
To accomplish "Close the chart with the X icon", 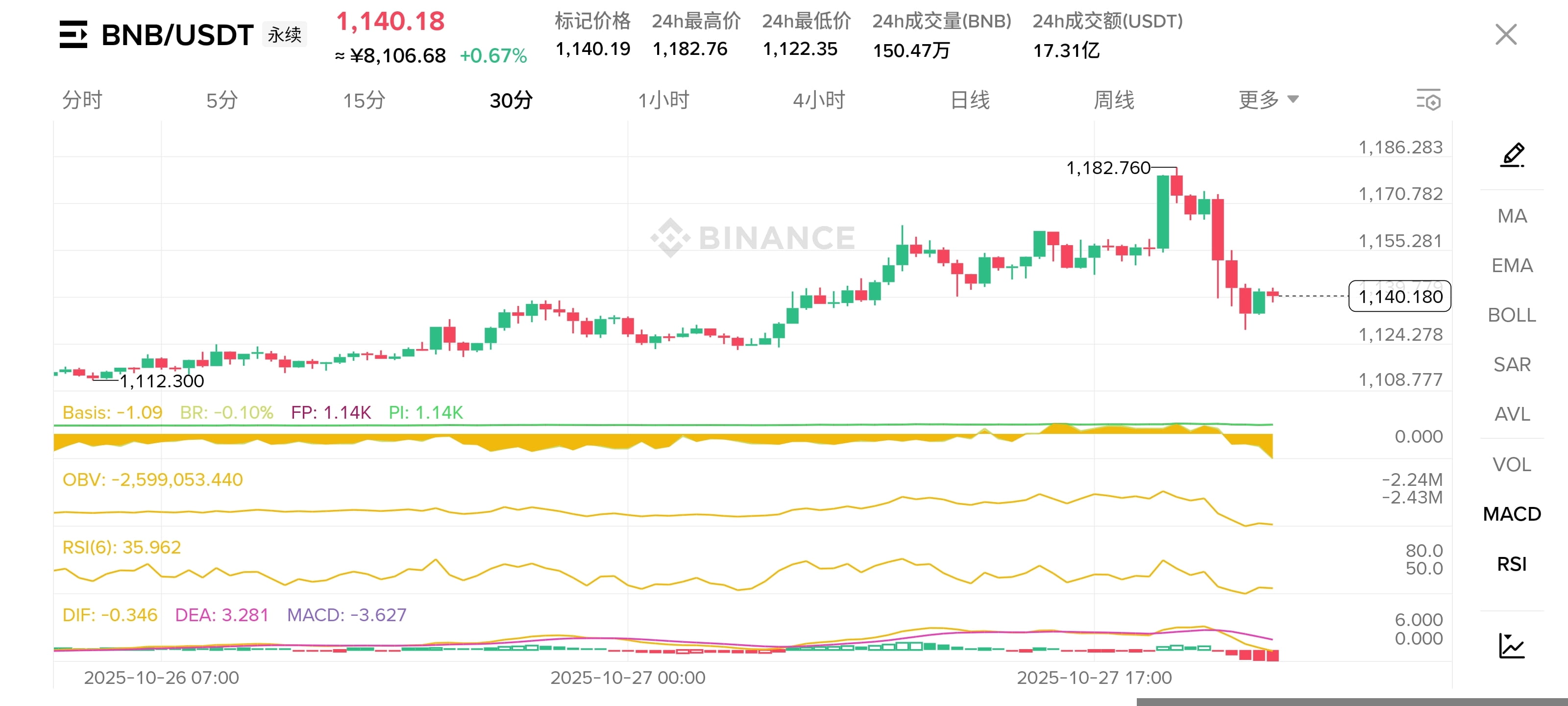I will (x=1506, y=35).
